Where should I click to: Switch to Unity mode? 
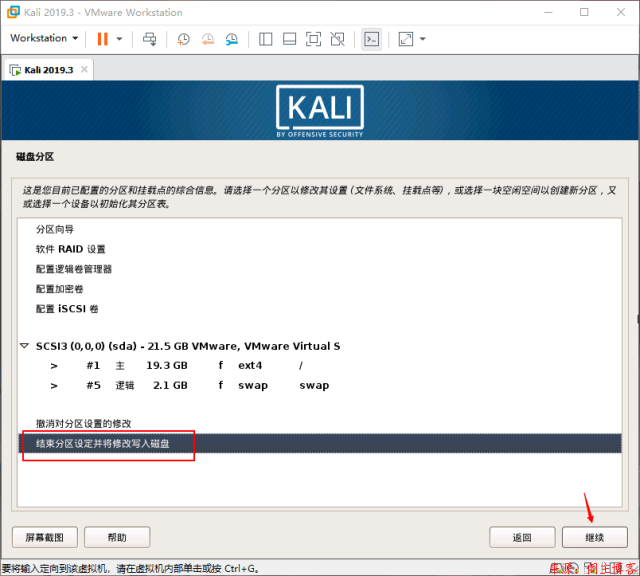338,39
